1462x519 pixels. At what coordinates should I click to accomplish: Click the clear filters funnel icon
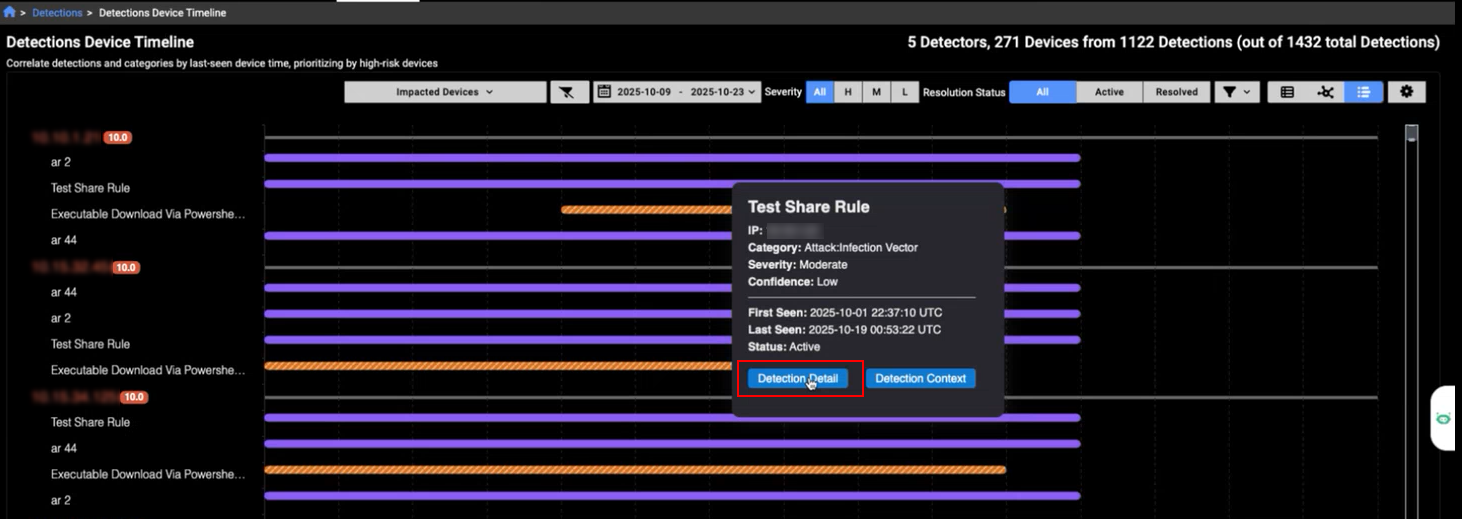pos(568,92)
